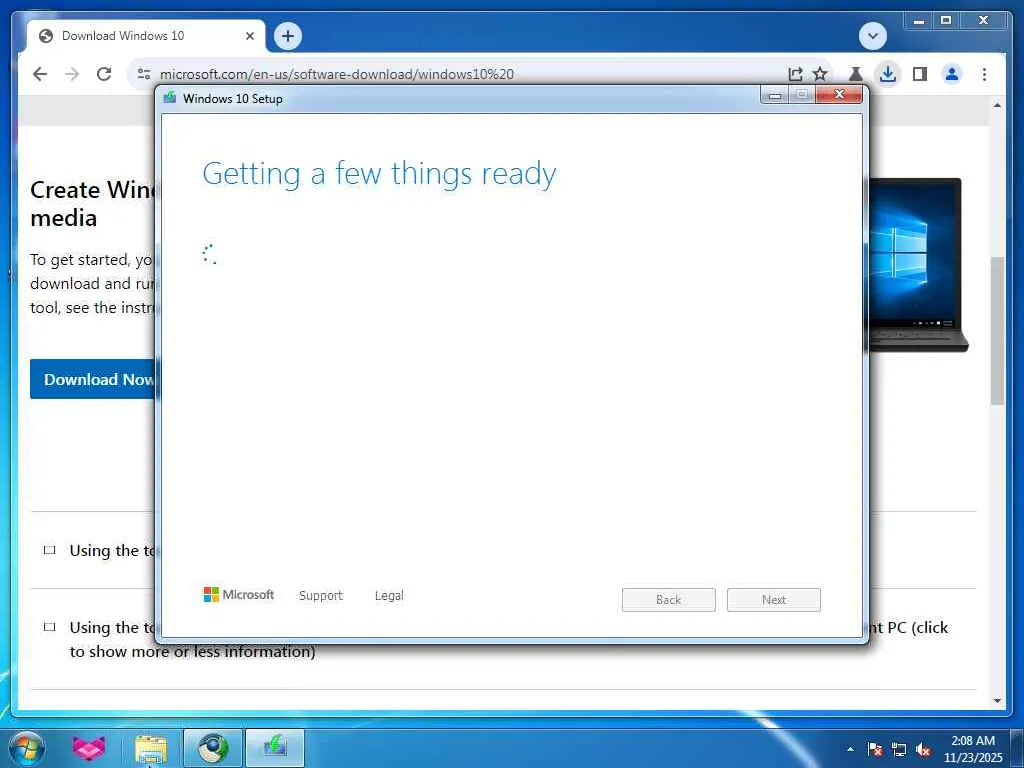1024x768 pixels.
Task: Open Windows Explorer from taskbar
Action: coord(151,748)
